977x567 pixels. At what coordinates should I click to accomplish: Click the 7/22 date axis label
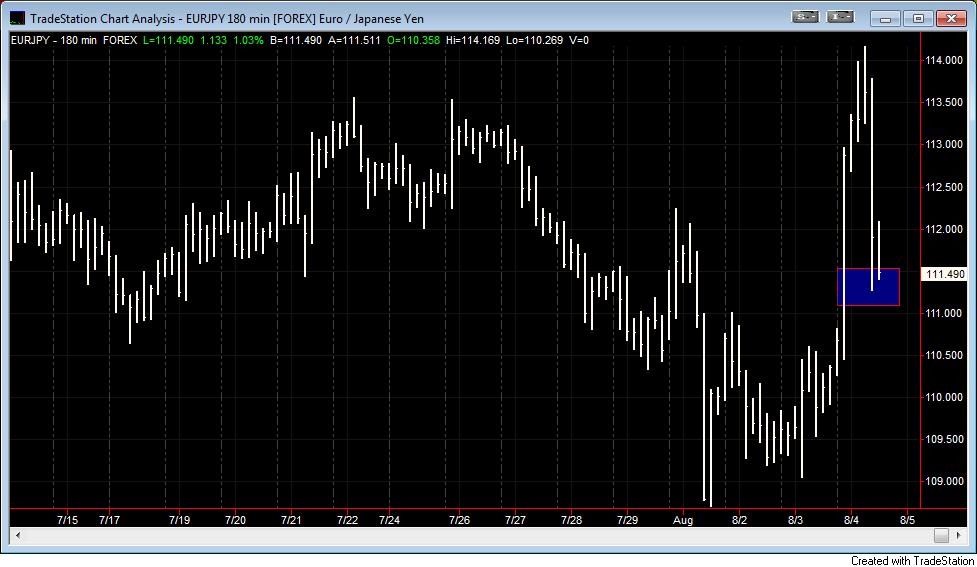coord(348,520)
